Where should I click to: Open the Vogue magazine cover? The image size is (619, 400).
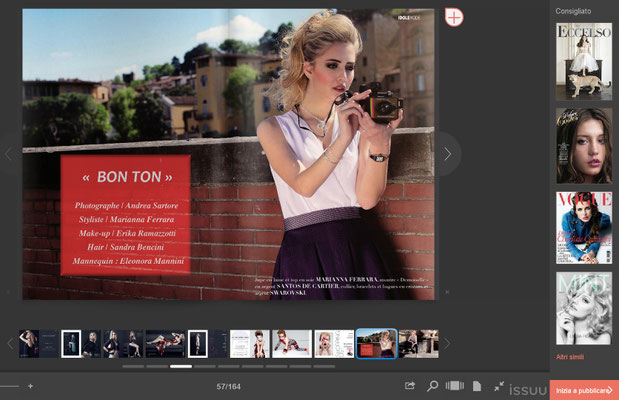[584, 228]
